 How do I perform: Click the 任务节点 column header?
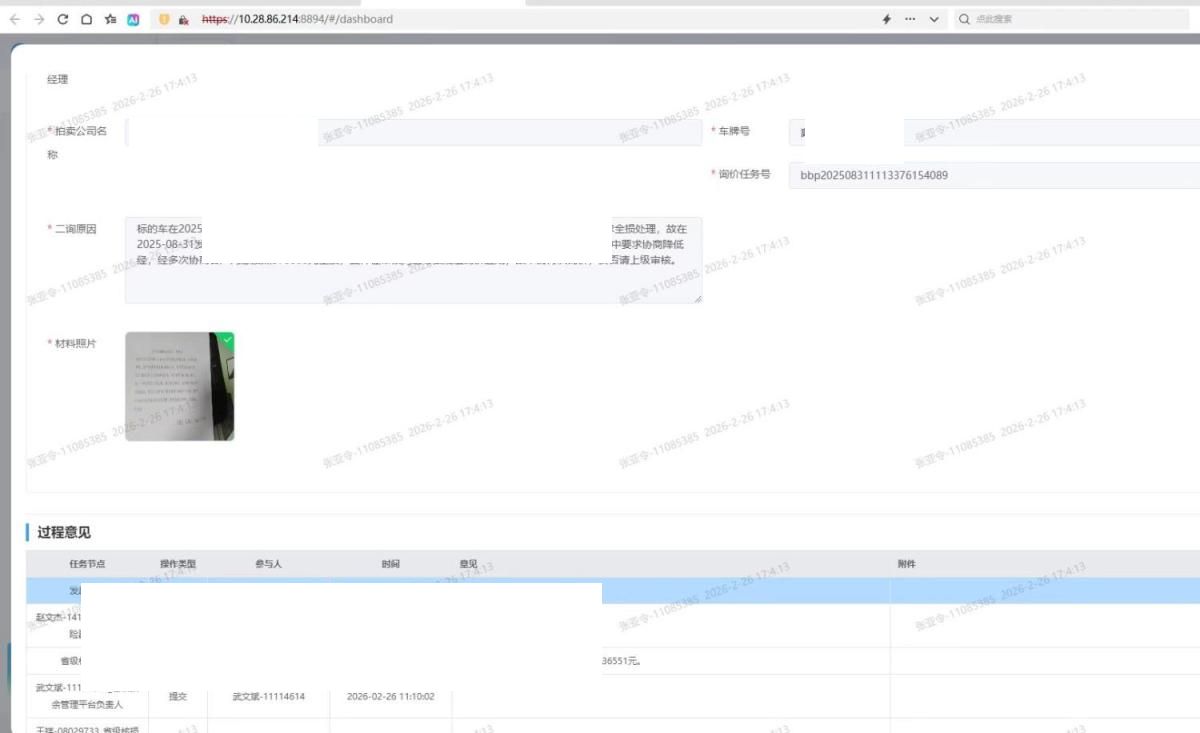(87, 564)
